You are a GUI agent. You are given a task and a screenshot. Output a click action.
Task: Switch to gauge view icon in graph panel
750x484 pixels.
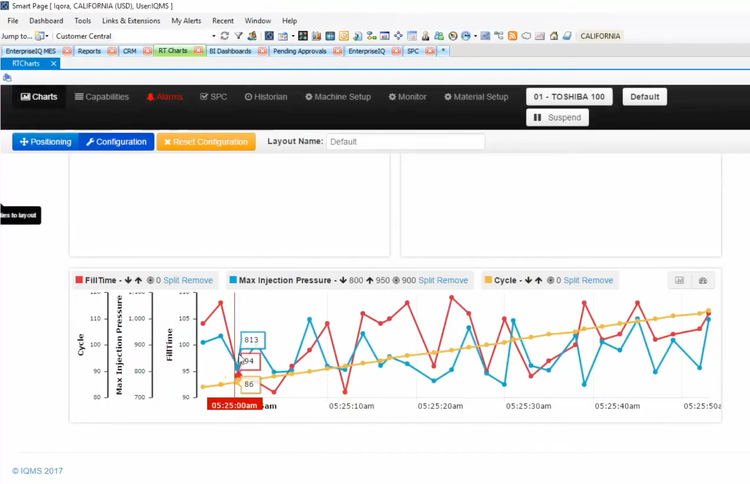pyautogui.click(x=703, y=280)
